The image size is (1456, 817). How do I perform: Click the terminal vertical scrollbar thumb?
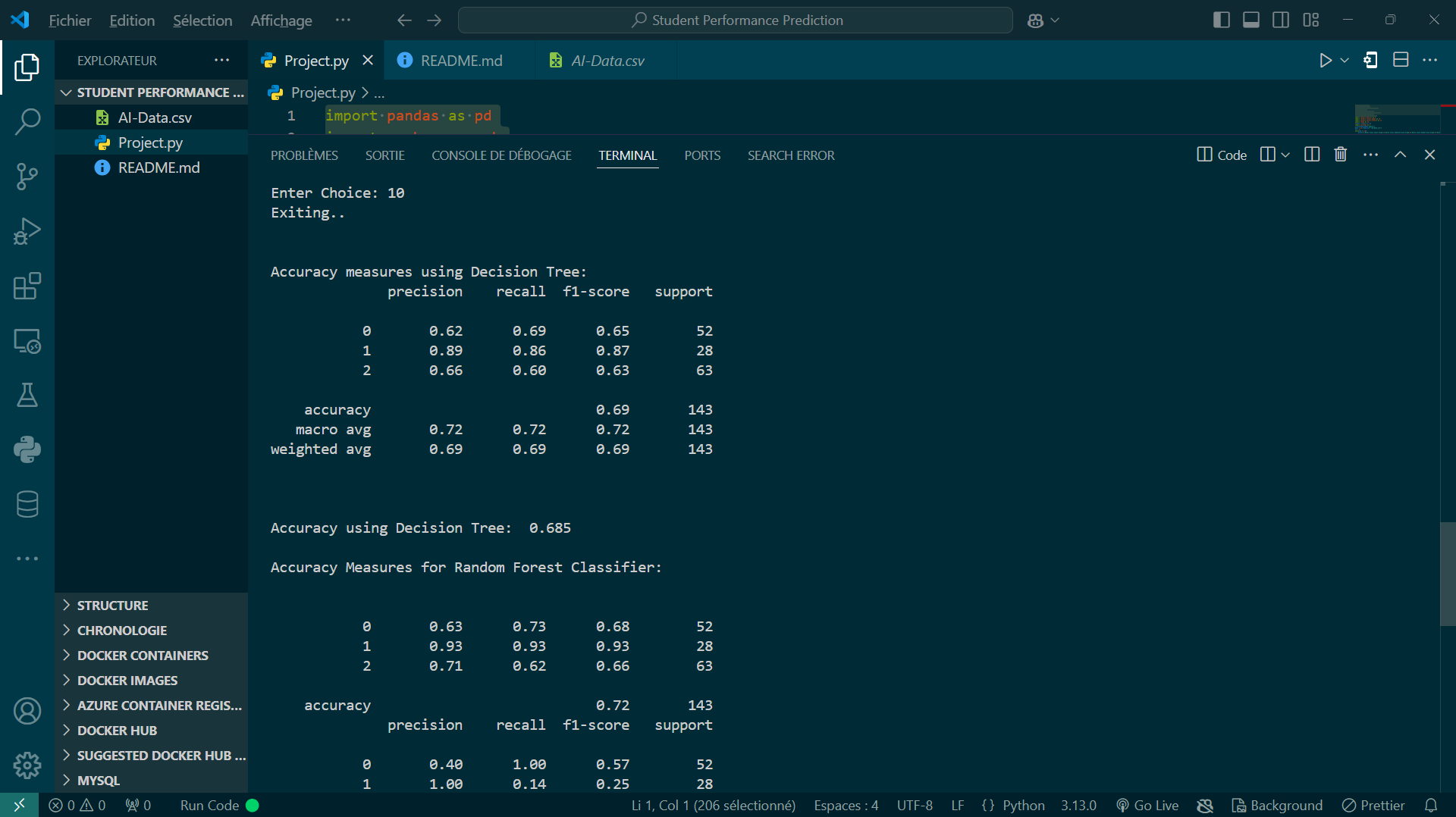coord(1448,574)
